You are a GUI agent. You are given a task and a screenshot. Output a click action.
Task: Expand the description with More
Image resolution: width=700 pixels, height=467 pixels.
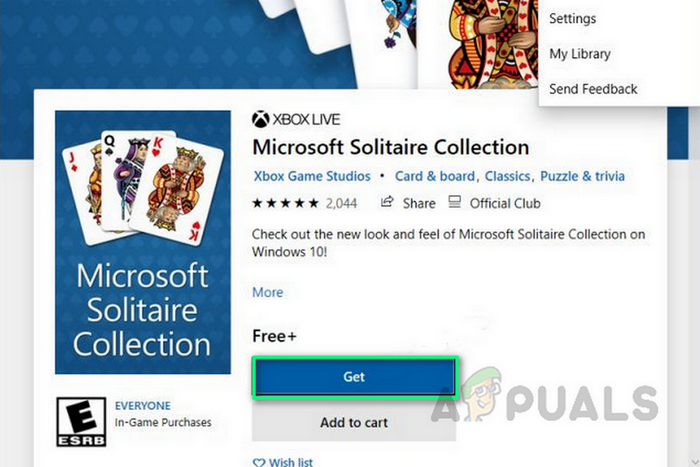coord(267,292)
